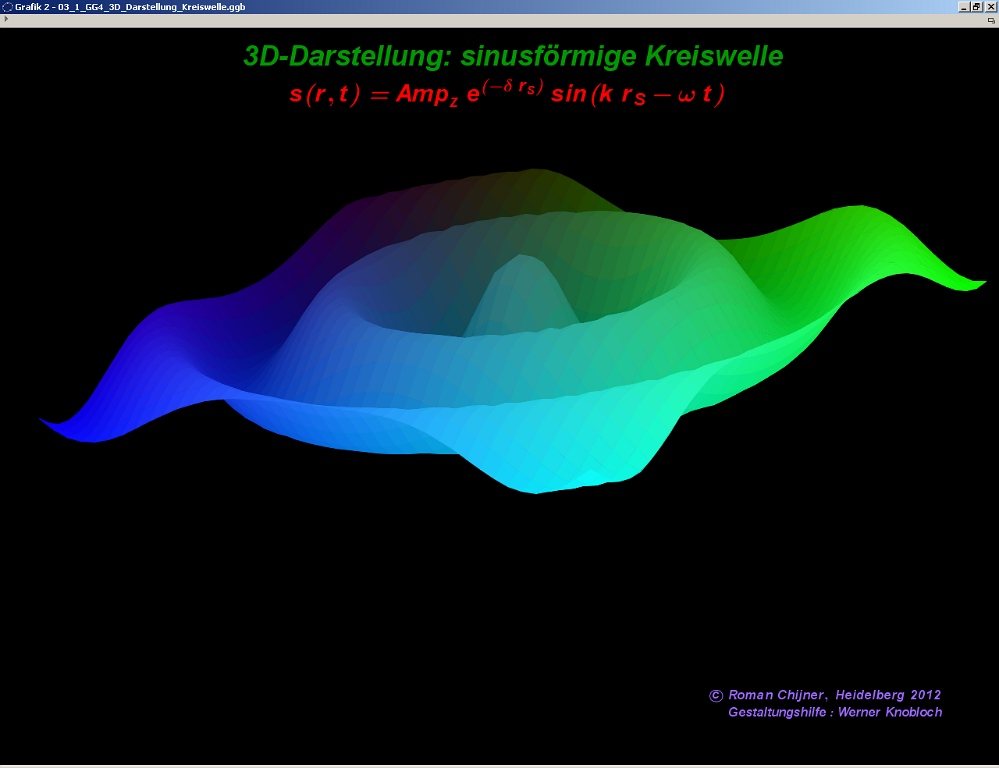Click the empty black canvas below the wave
999x768 pixels.
400,620
